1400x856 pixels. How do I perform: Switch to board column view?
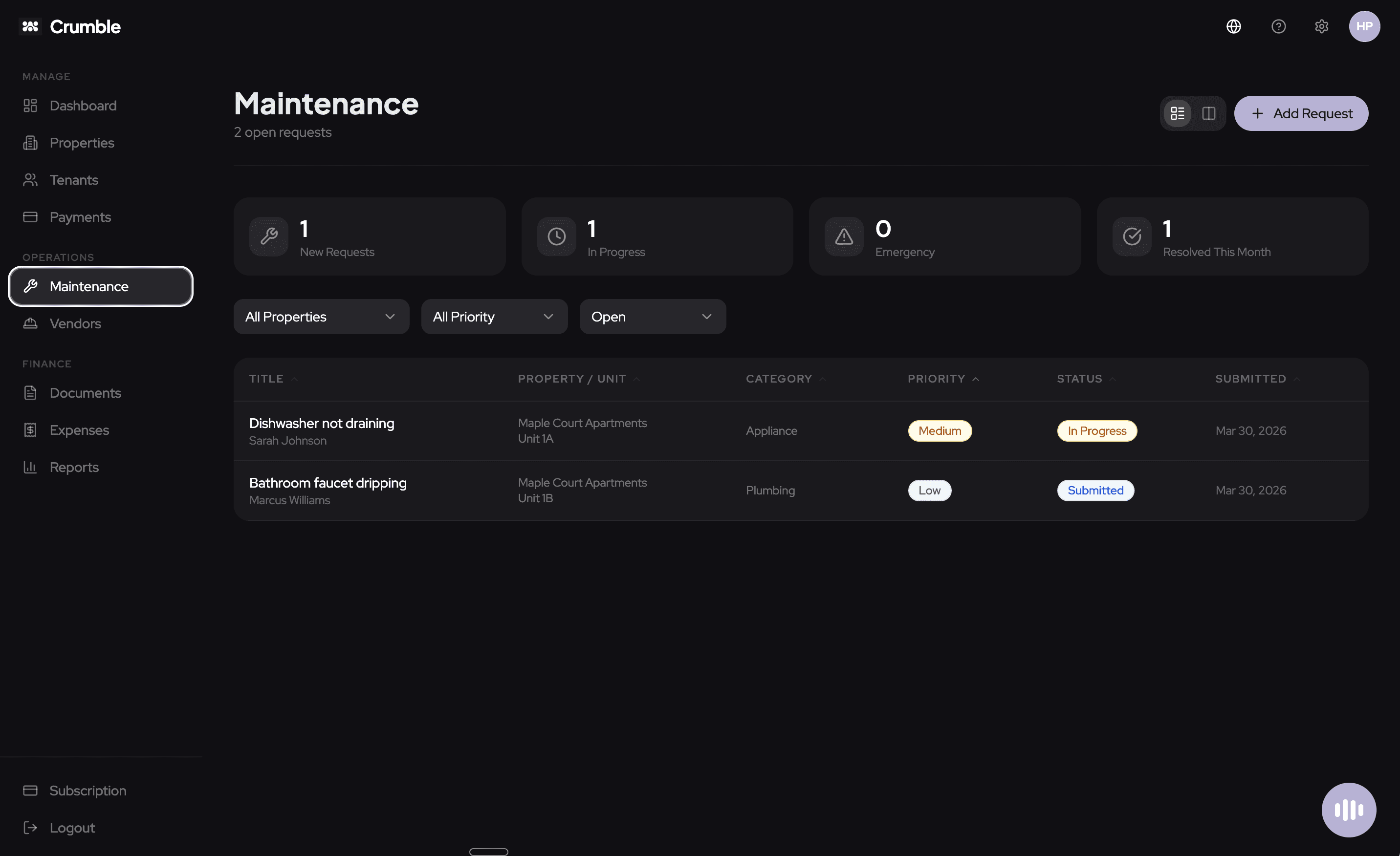(x=1208, y=113)
